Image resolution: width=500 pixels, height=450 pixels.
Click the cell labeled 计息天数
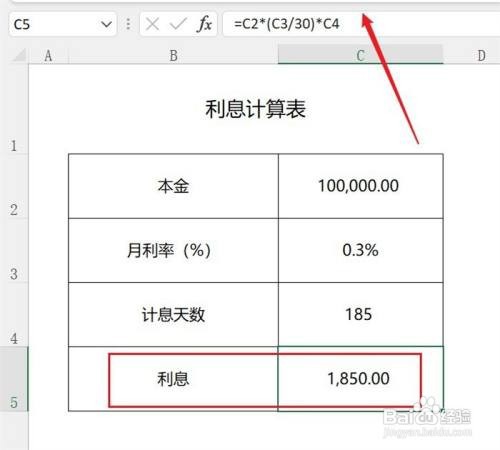(173, 315)
